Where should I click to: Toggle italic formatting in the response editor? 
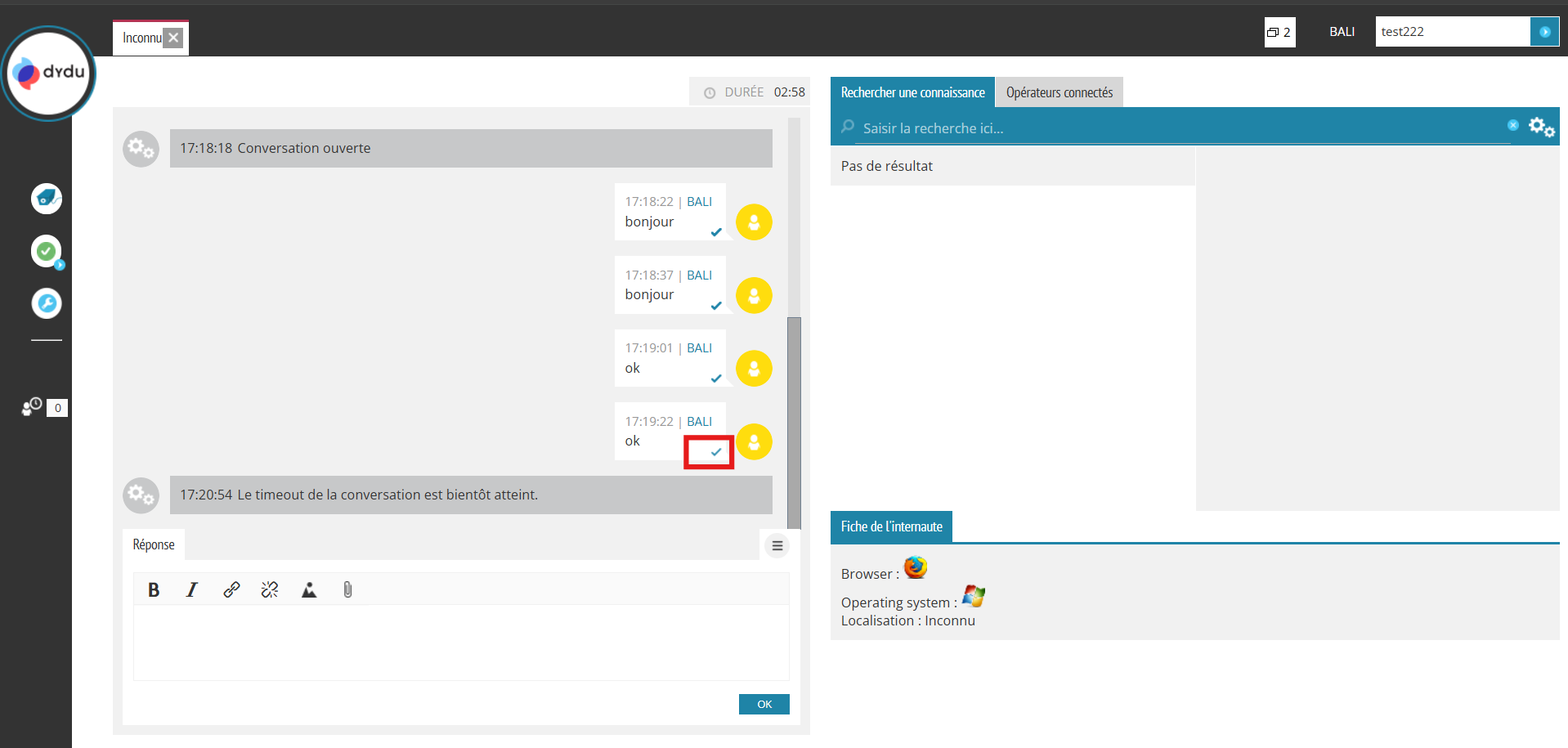click(192, 589)
